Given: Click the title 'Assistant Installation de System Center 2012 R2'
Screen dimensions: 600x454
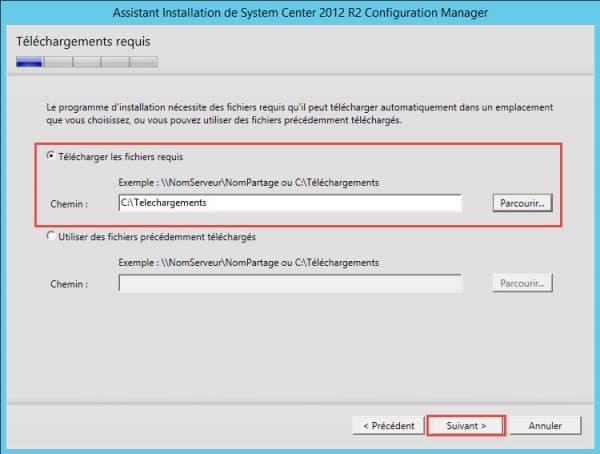Looking at the screenshot, I should [x=300, y=13].
